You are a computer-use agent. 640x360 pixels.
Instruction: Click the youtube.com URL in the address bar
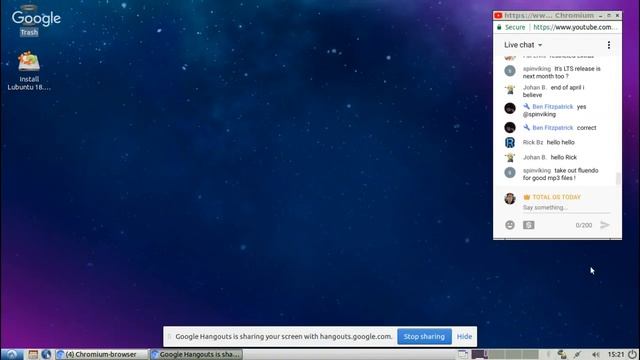click(575, 27)
